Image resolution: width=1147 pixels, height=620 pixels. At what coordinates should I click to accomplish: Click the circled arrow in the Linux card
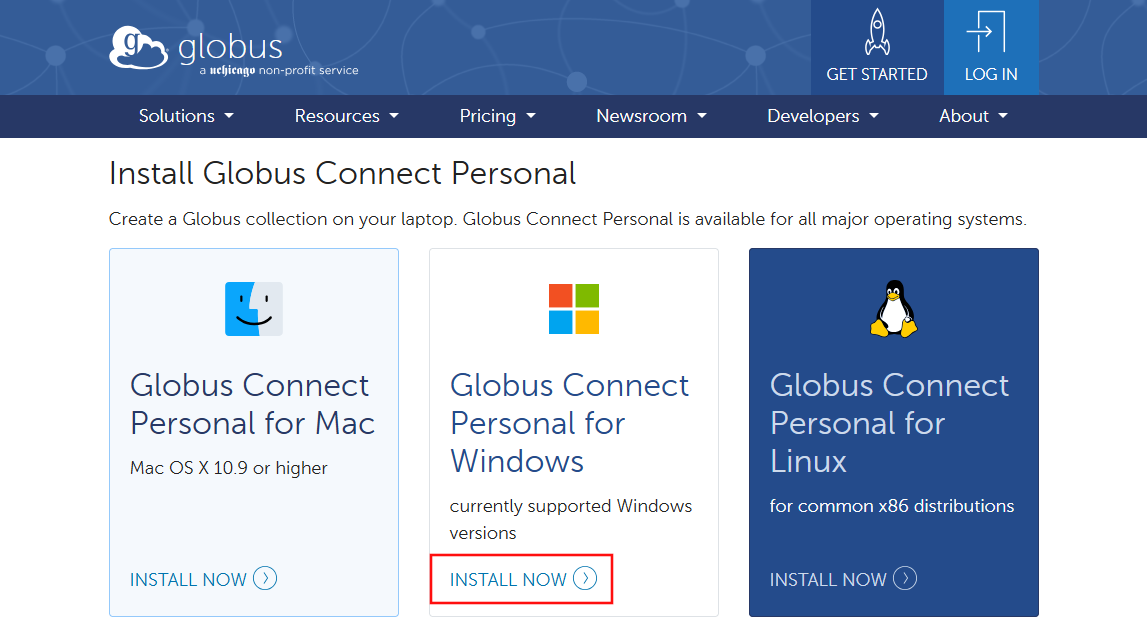905,578
